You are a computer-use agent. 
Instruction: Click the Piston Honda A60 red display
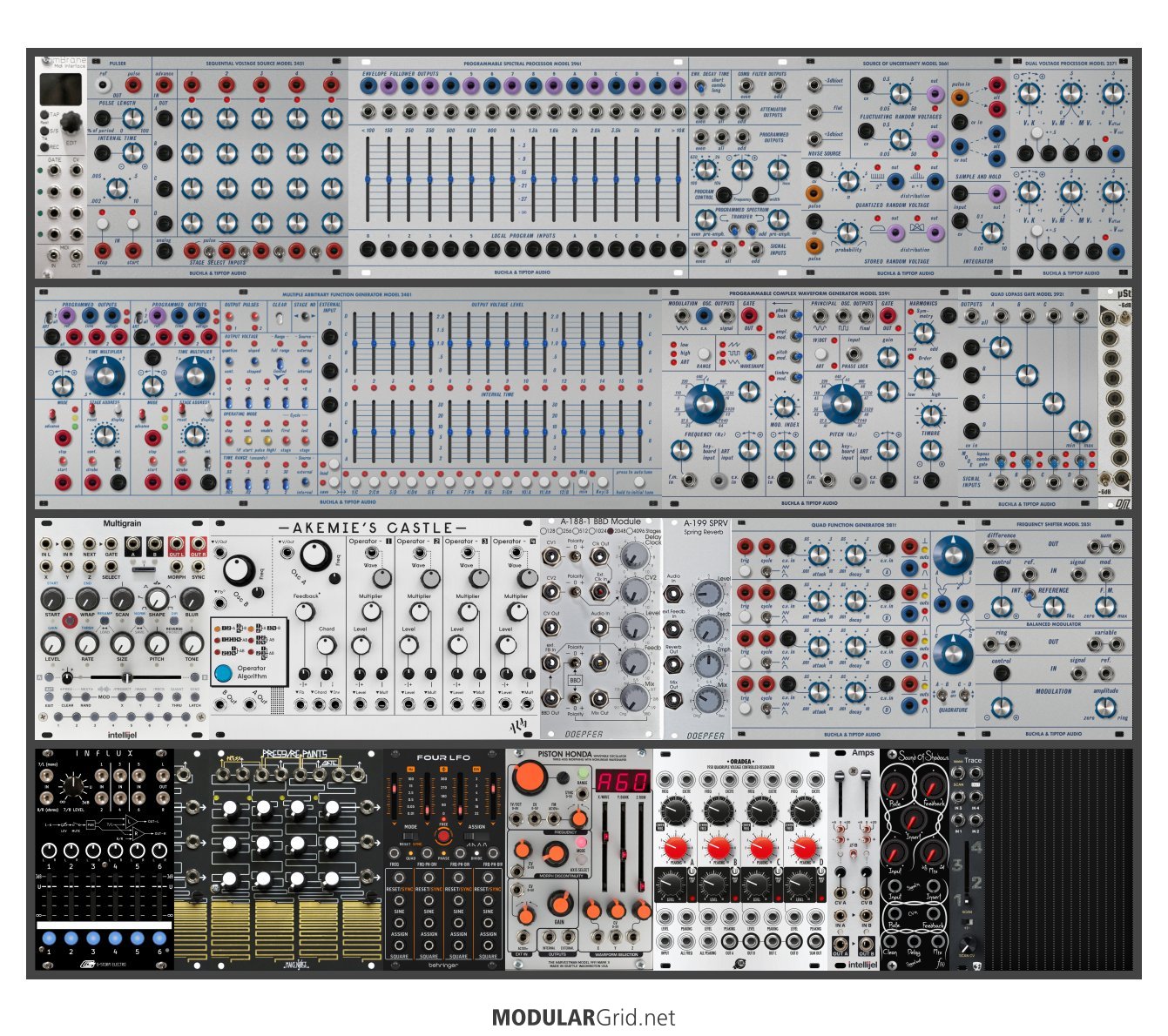coord(622,781)
